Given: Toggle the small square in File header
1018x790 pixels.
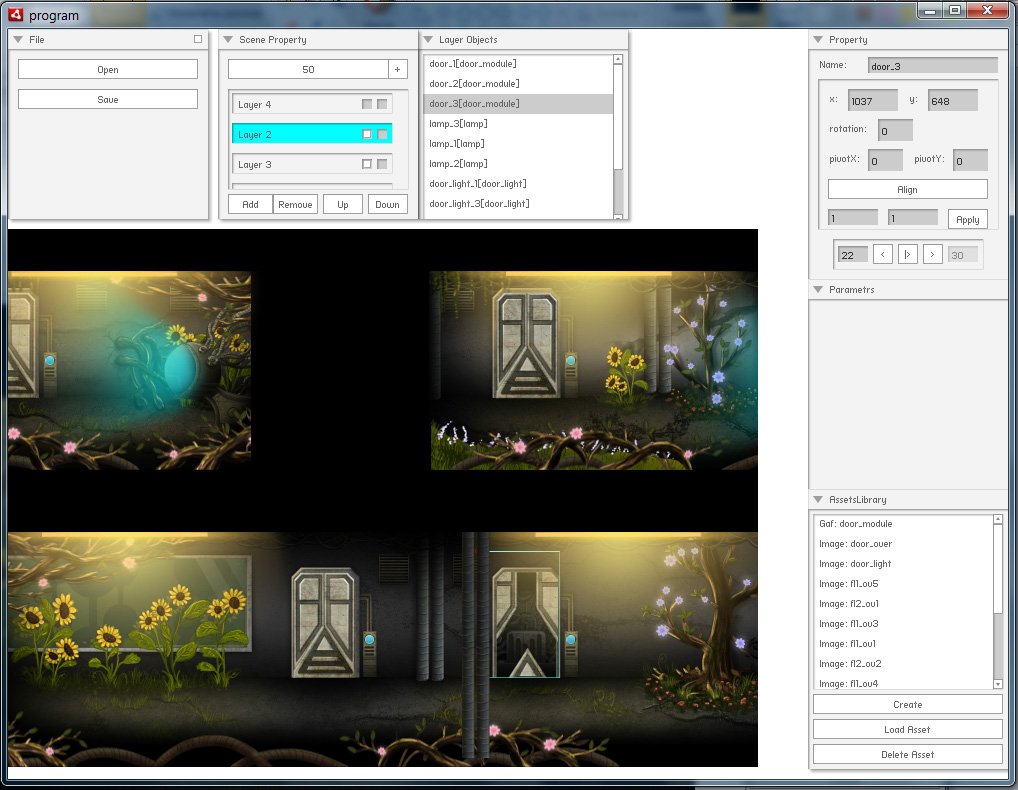Looking at the screenshot, I should pyautogui.click(x=198, y=39).
